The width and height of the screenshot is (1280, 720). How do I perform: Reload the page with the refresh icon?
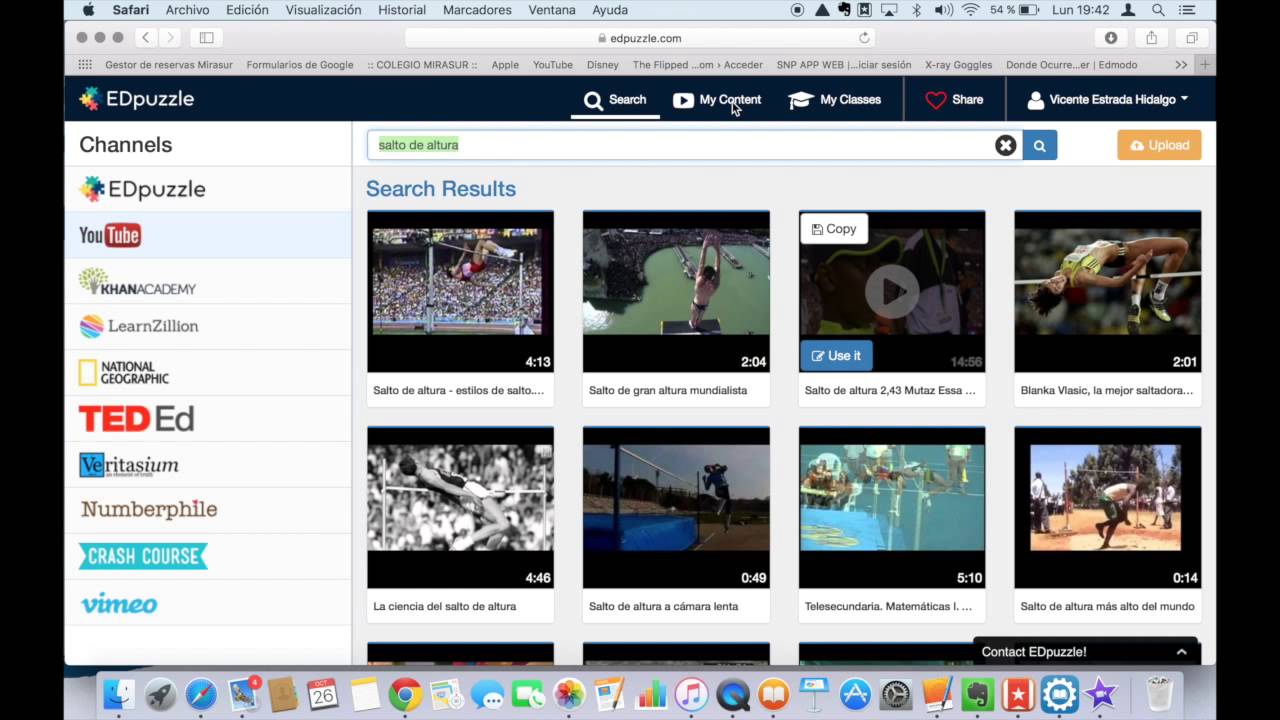pyautogui.click(x=864, y=38)
